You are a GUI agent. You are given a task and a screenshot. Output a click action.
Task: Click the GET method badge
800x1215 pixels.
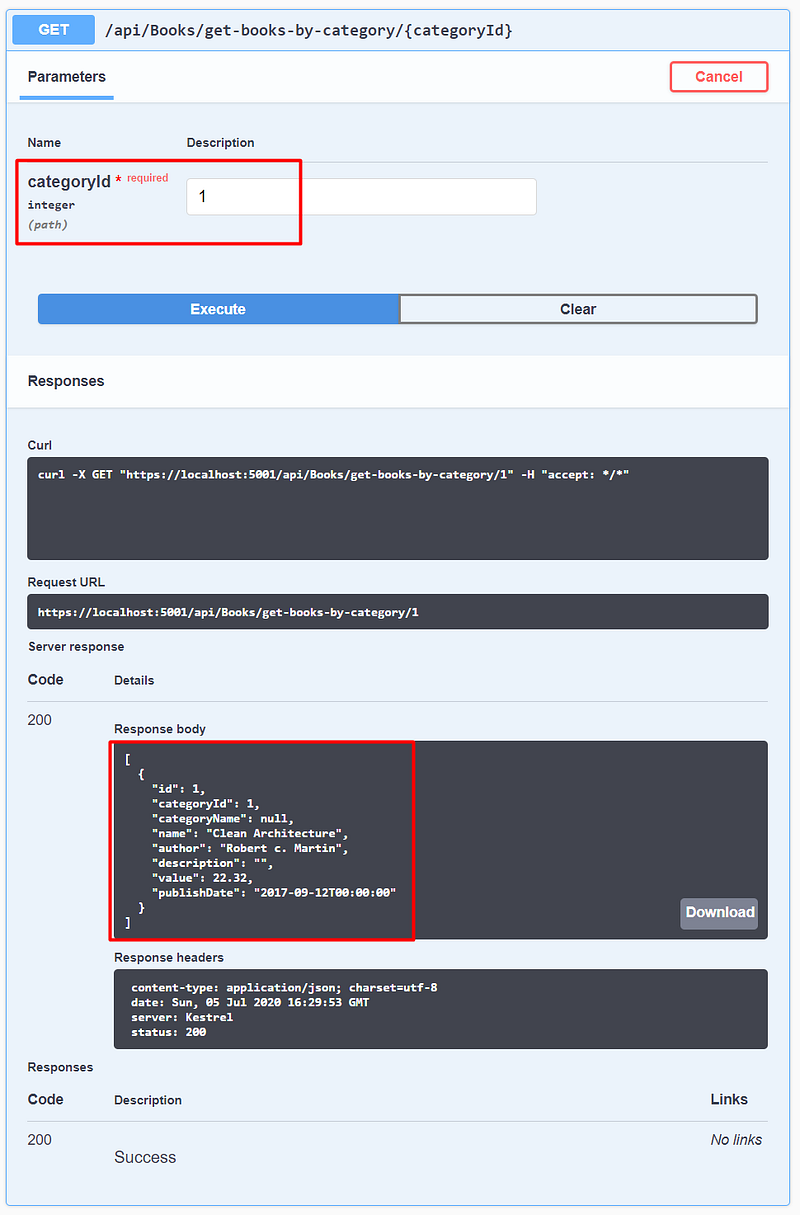(53, 30)
